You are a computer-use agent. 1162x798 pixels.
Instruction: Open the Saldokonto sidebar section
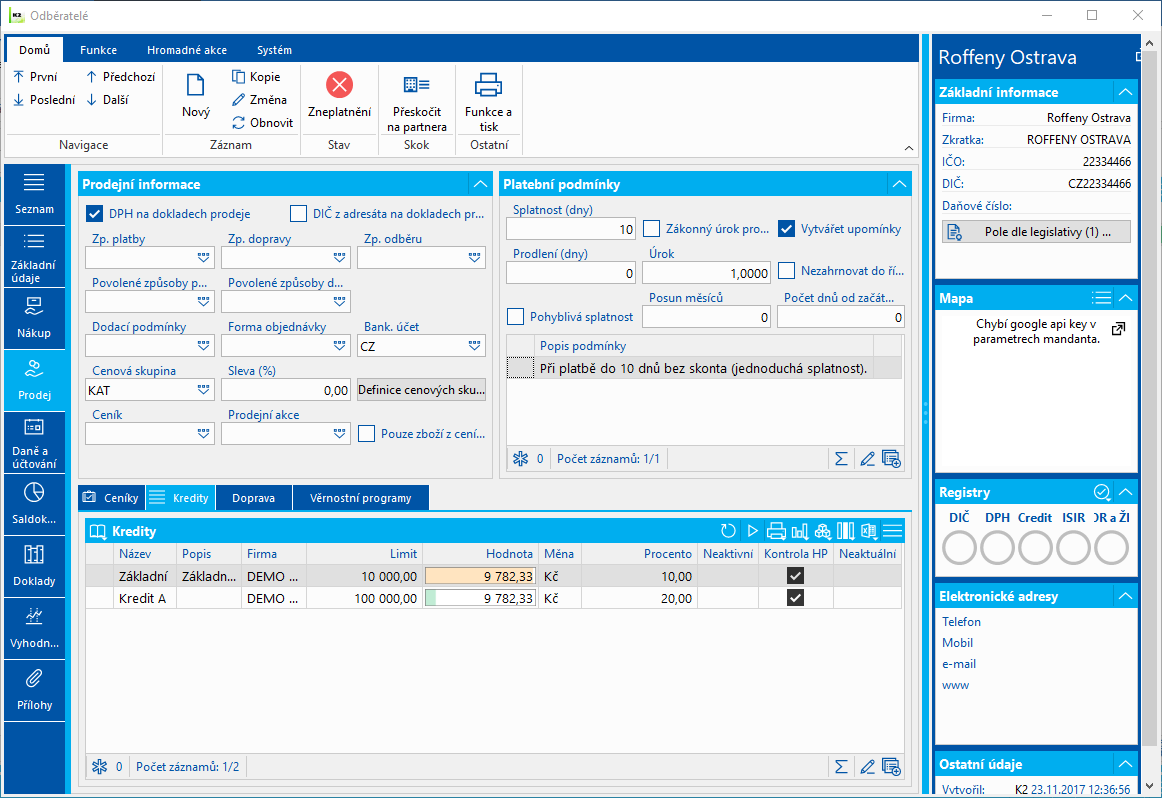click(34, 505)
